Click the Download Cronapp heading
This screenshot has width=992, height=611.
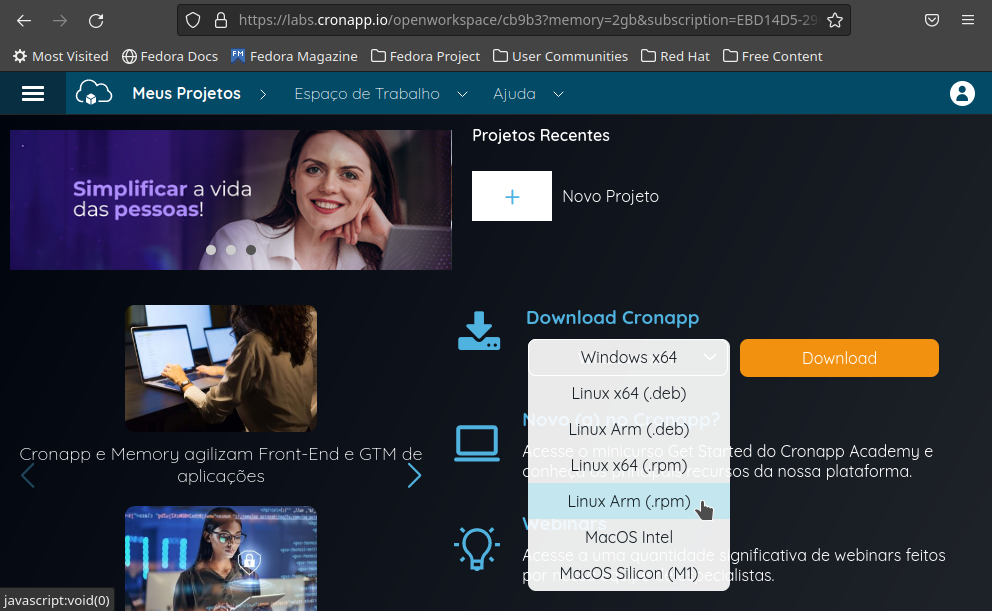tap(612, 318)
